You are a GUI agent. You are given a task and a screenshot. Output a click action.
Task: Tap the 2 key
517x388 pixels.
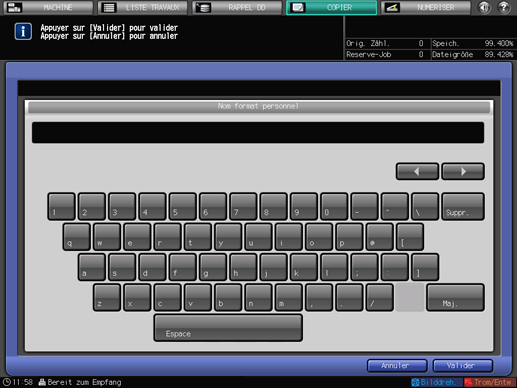(92, 206)
